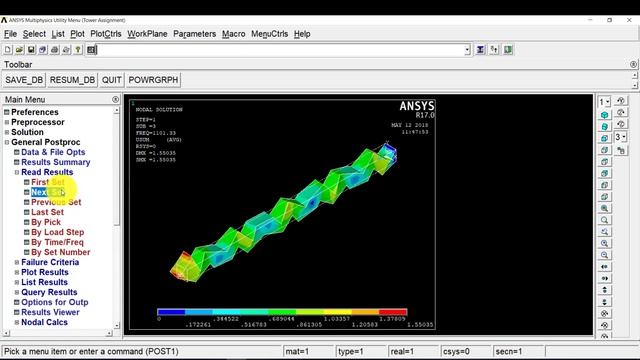Expand the Plot Results node
640x360 pixels.
point(17,272)
